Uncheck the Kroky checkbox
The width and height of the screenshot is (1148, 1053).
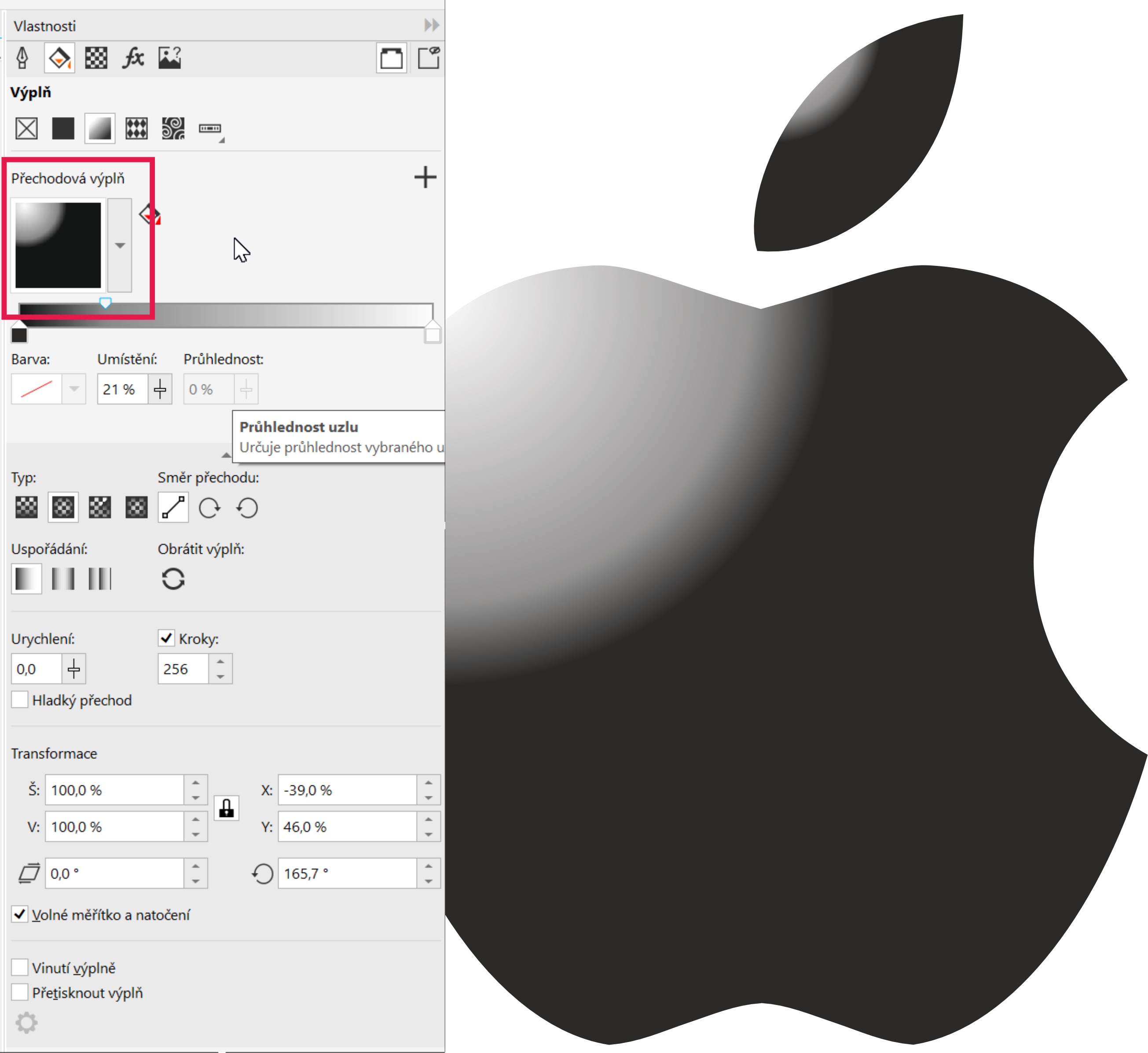click(x=166, y=638)
